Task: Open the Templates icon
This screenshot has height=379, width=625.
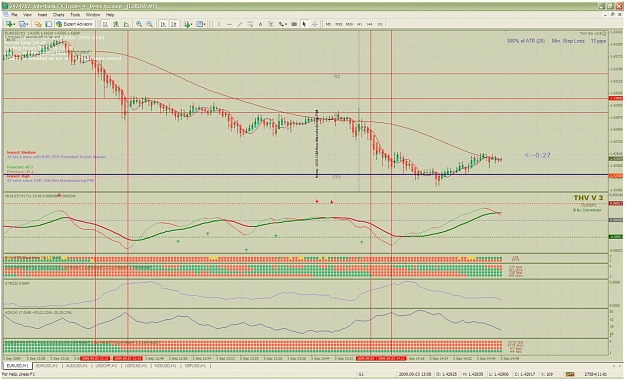Action: pos(199,24)
